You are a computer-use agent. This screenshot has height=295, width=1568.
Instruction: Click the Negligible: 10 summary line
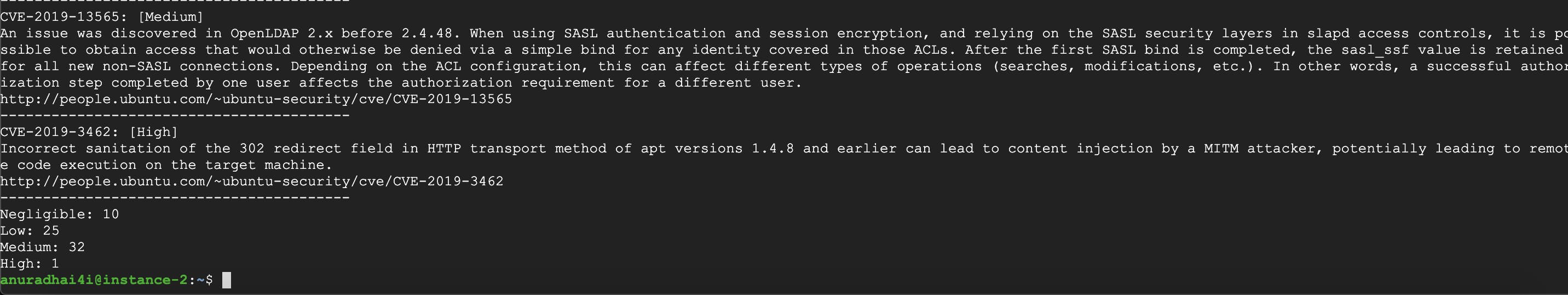[x=60, y=214]
